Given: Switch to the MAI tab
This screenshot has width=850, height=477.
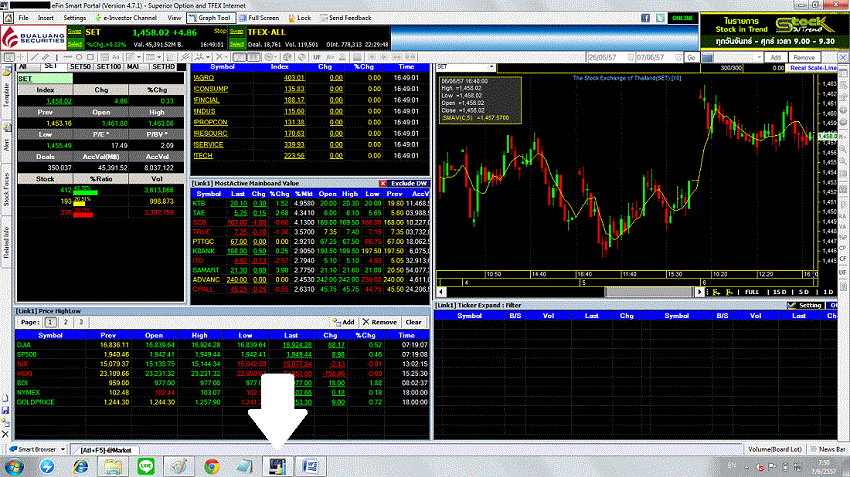Looking at the screenshot, I should 133,67.
